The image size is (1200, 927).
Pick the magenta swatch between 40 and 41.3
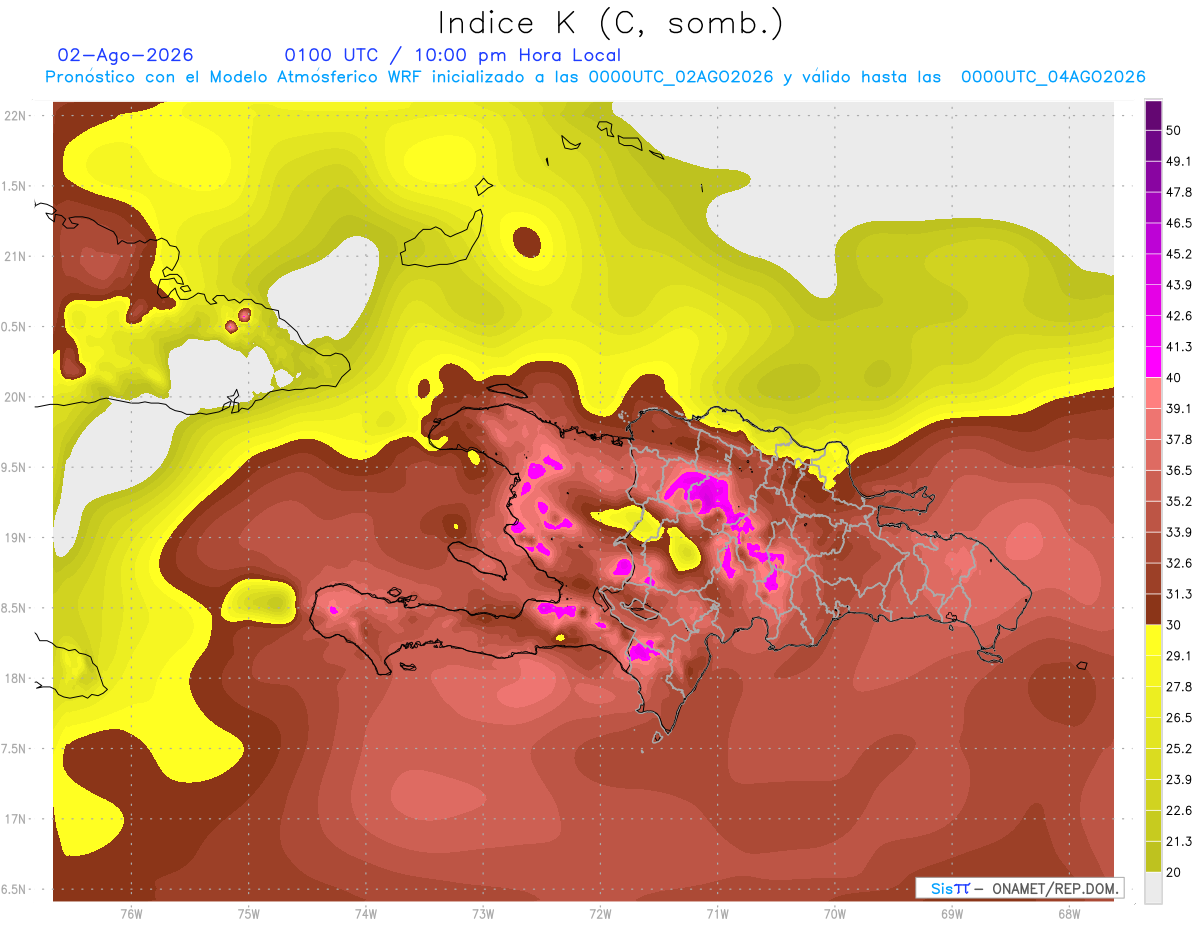click(x=1153, y=362)
